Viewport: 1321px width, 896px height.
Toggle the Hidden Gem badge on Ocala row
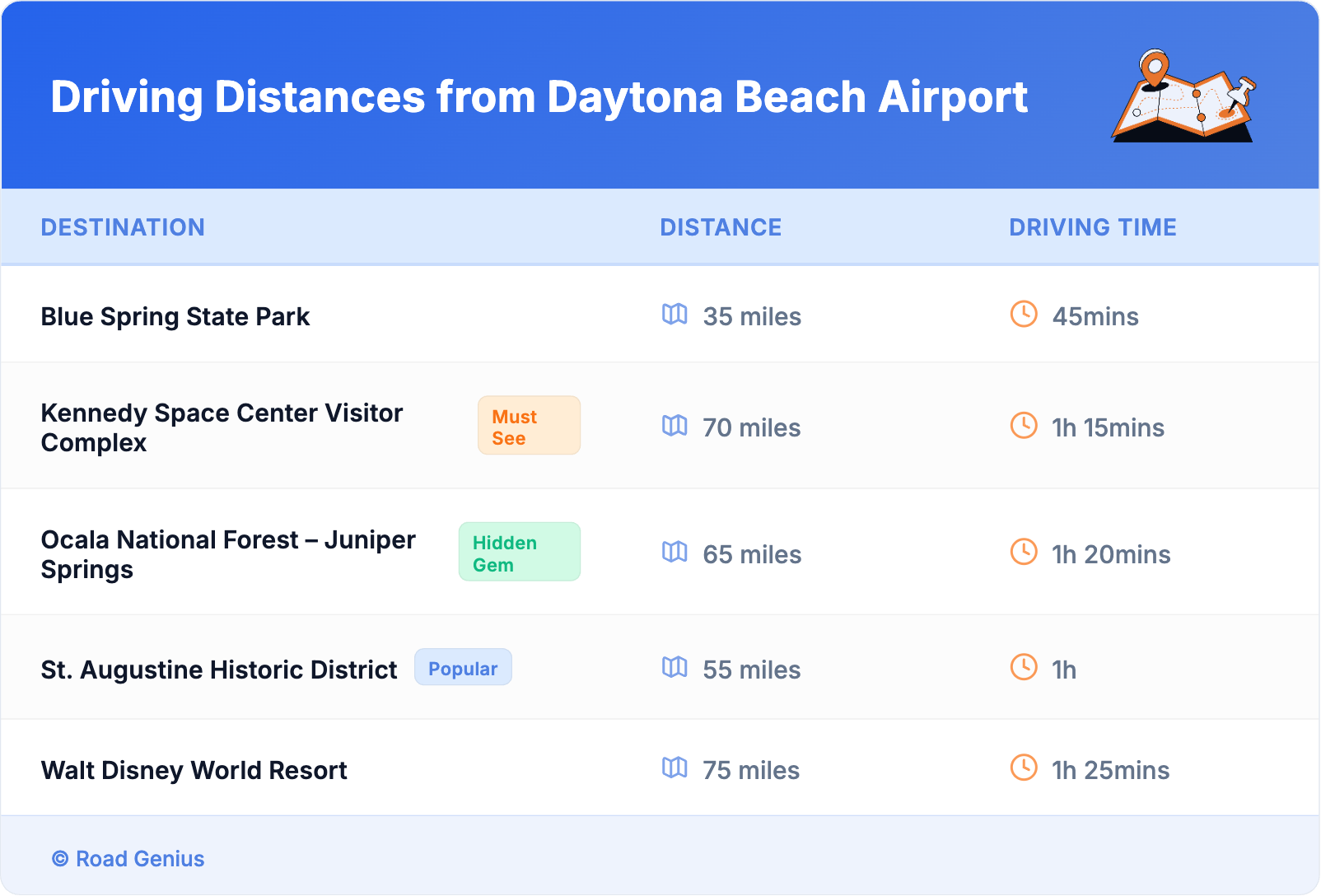(519, 552)
